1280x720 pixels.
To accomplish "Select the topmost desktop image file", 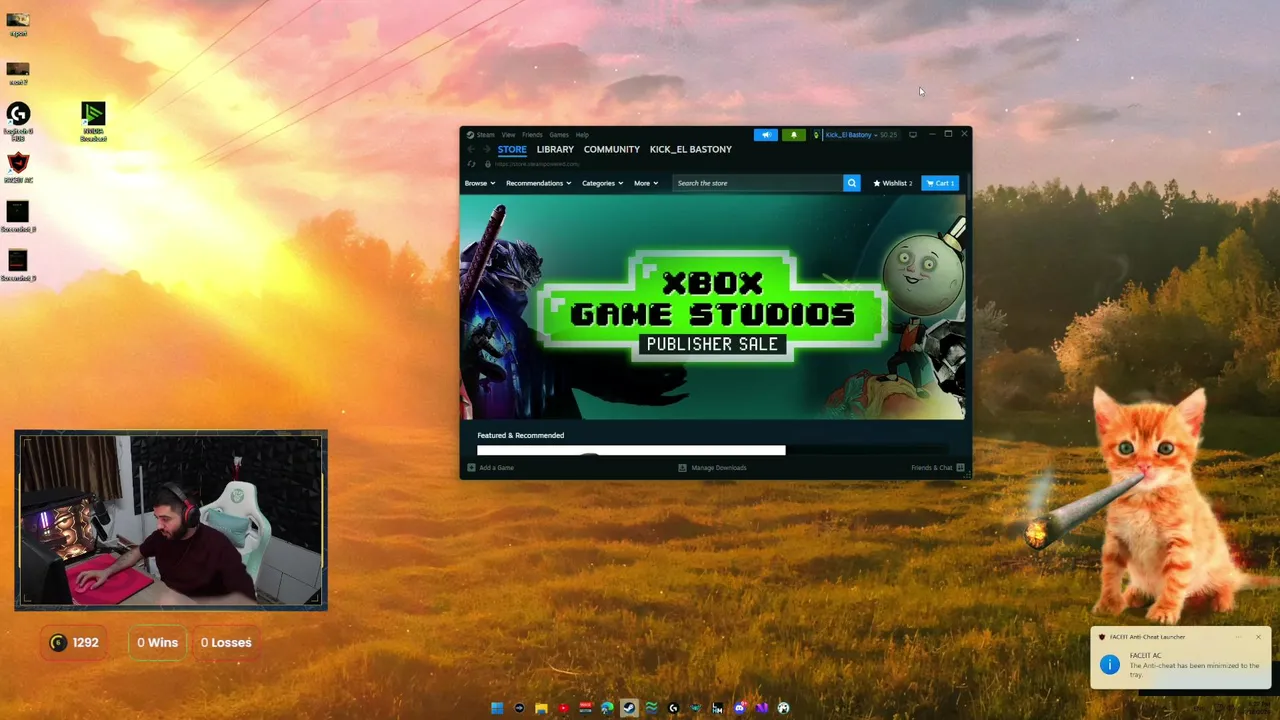I will pos(18,24).
